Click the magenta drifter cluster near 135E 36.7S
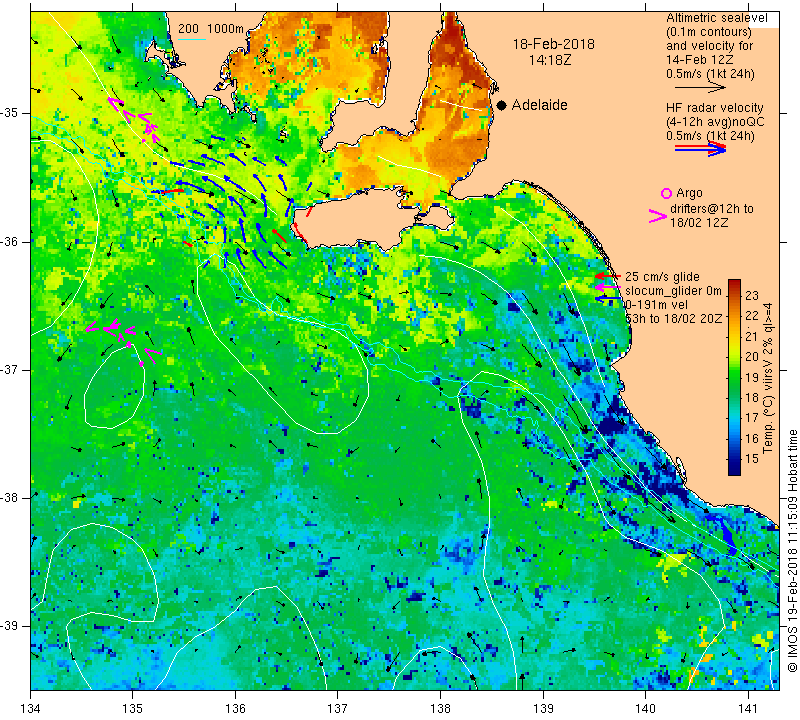800x720 pixels. (x=123, y=340)
